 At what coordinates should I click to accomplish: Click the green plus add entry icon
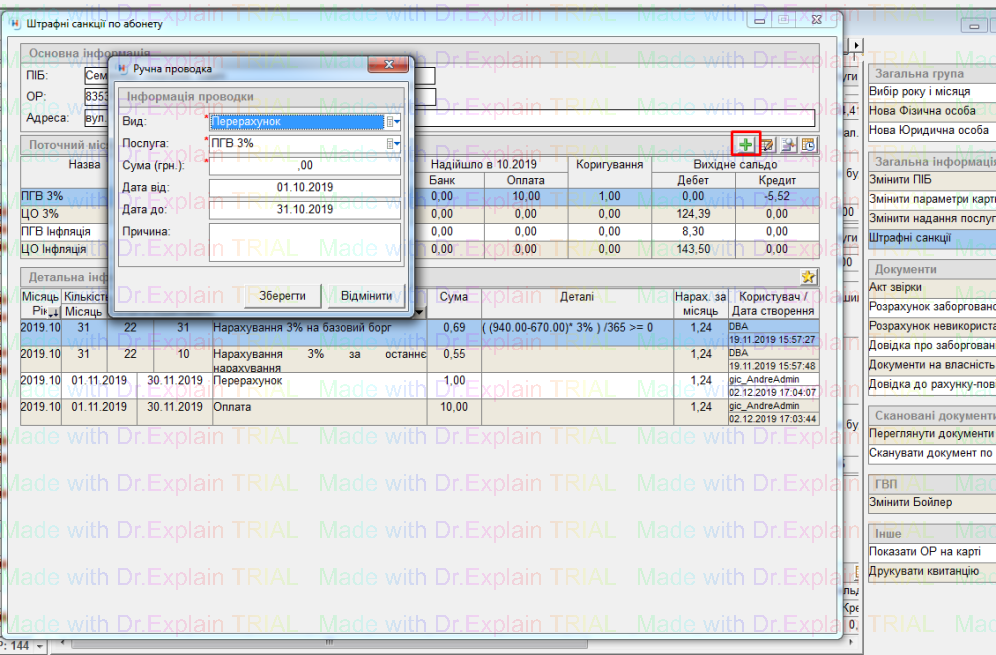[746, 145]
